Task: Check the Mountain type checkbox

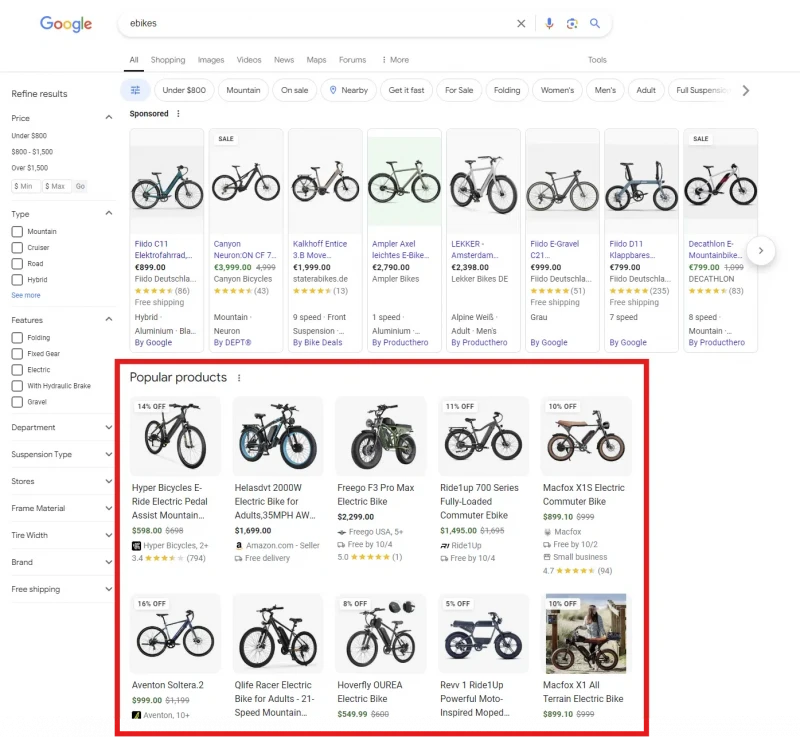Action: [17, 232]
